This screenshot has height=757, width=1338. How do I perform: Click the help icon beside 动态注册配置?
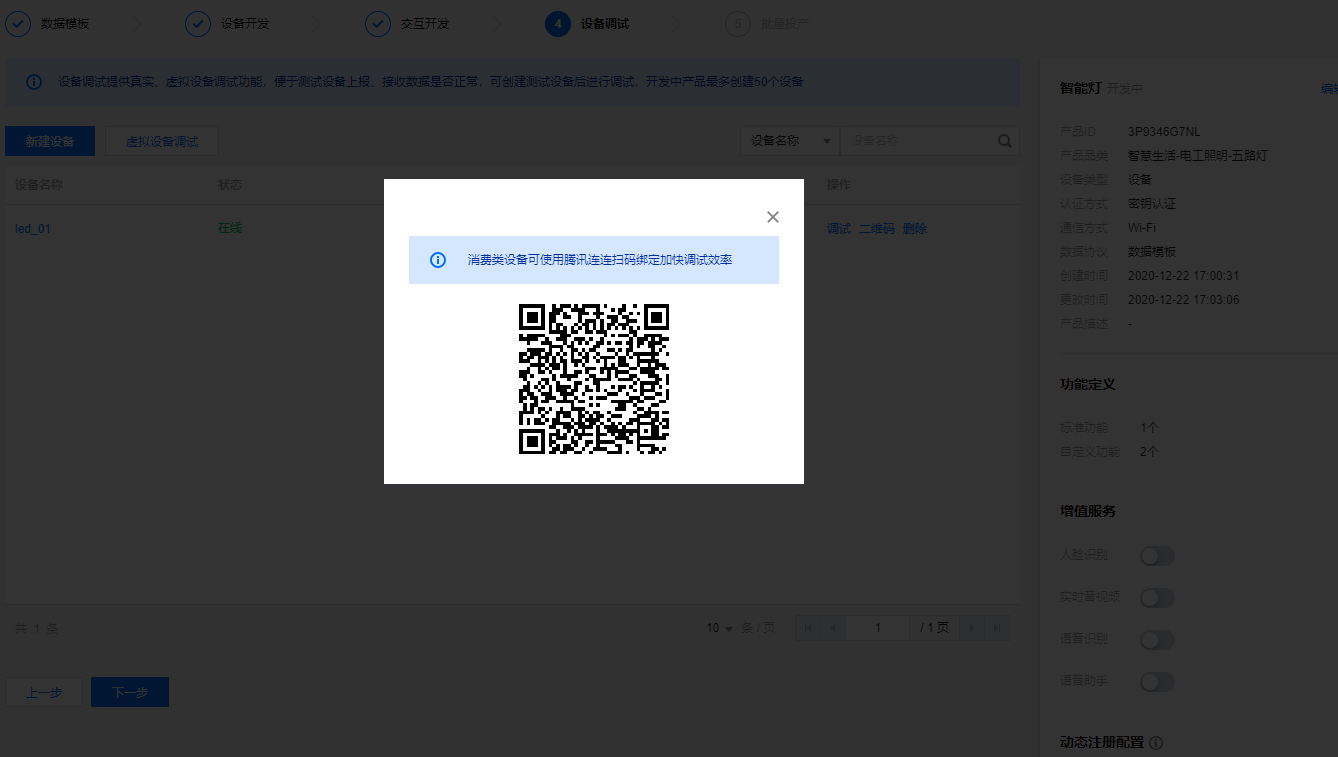(x=1156, y=743)
